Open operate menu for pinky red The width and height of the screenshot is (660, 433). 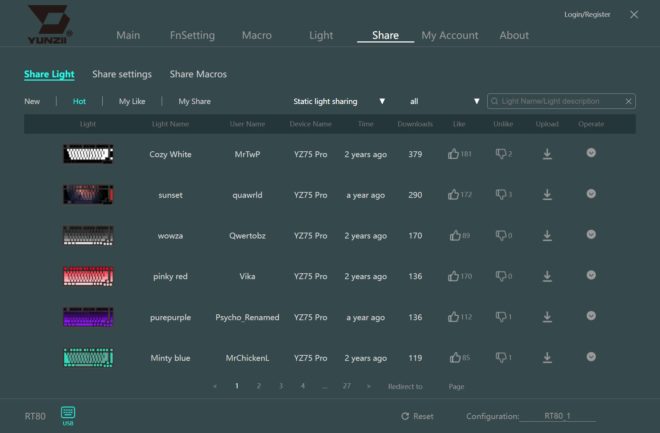pyautogui.click(x=591, y=275)
